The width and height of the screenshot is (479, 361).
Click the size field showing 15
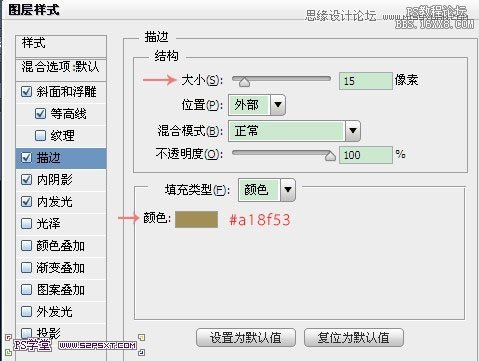coord(366,81)
